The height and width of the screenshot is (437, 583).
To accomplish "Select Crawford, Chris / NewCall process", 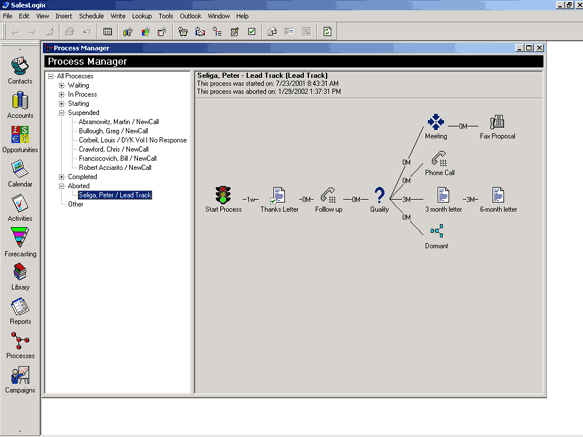I will click(113, 149).
